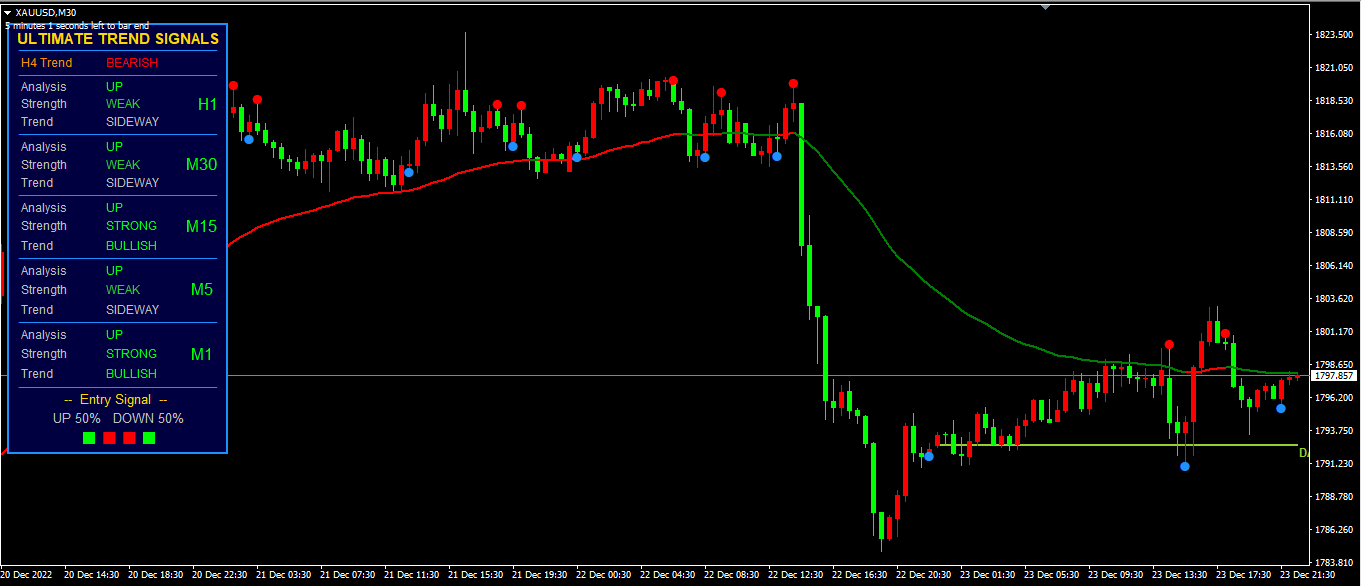
Task: Open the XAUUSD,M30 chart dropdown arrow
Action: coord(8,12)
